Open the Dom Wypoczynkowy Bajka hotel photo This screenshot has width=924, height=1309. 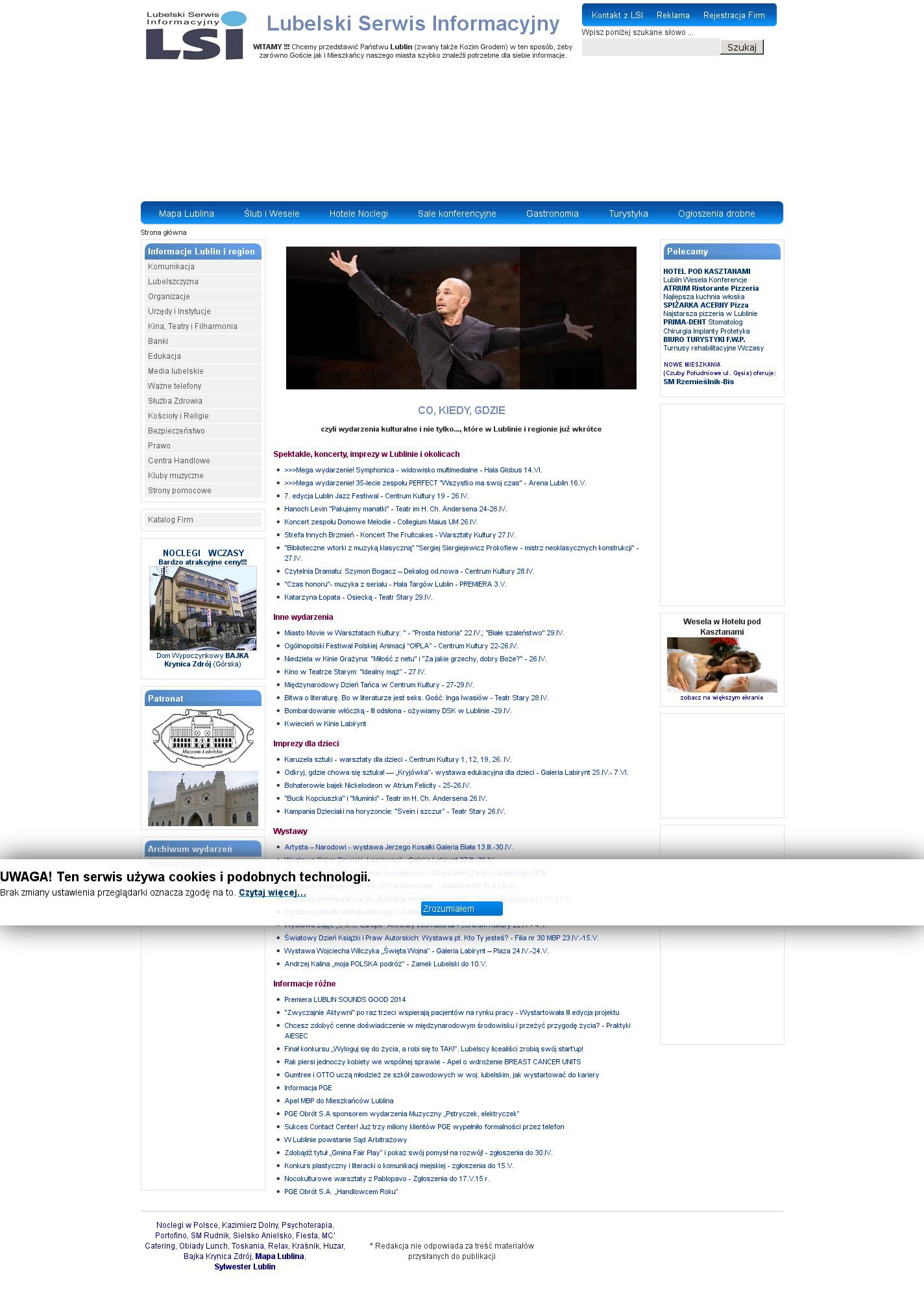tap(202, 608)
